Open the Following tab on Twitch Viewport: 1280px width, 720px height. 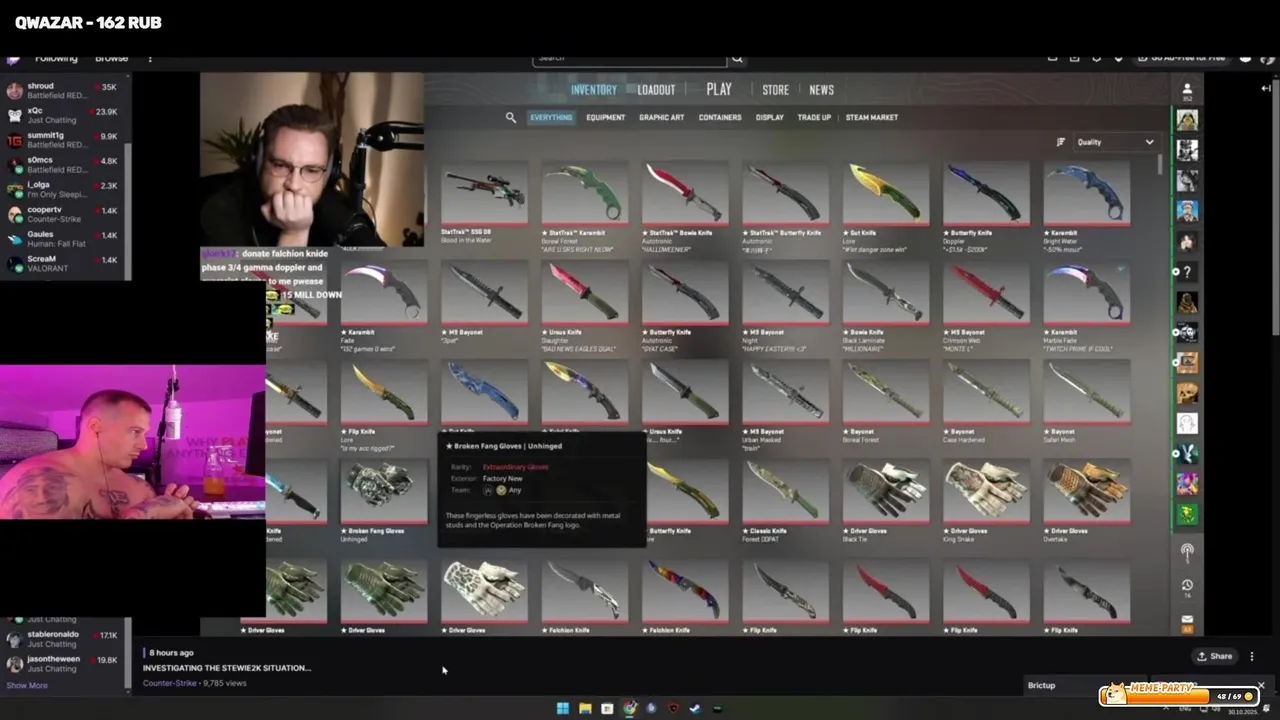click(56, 59)
